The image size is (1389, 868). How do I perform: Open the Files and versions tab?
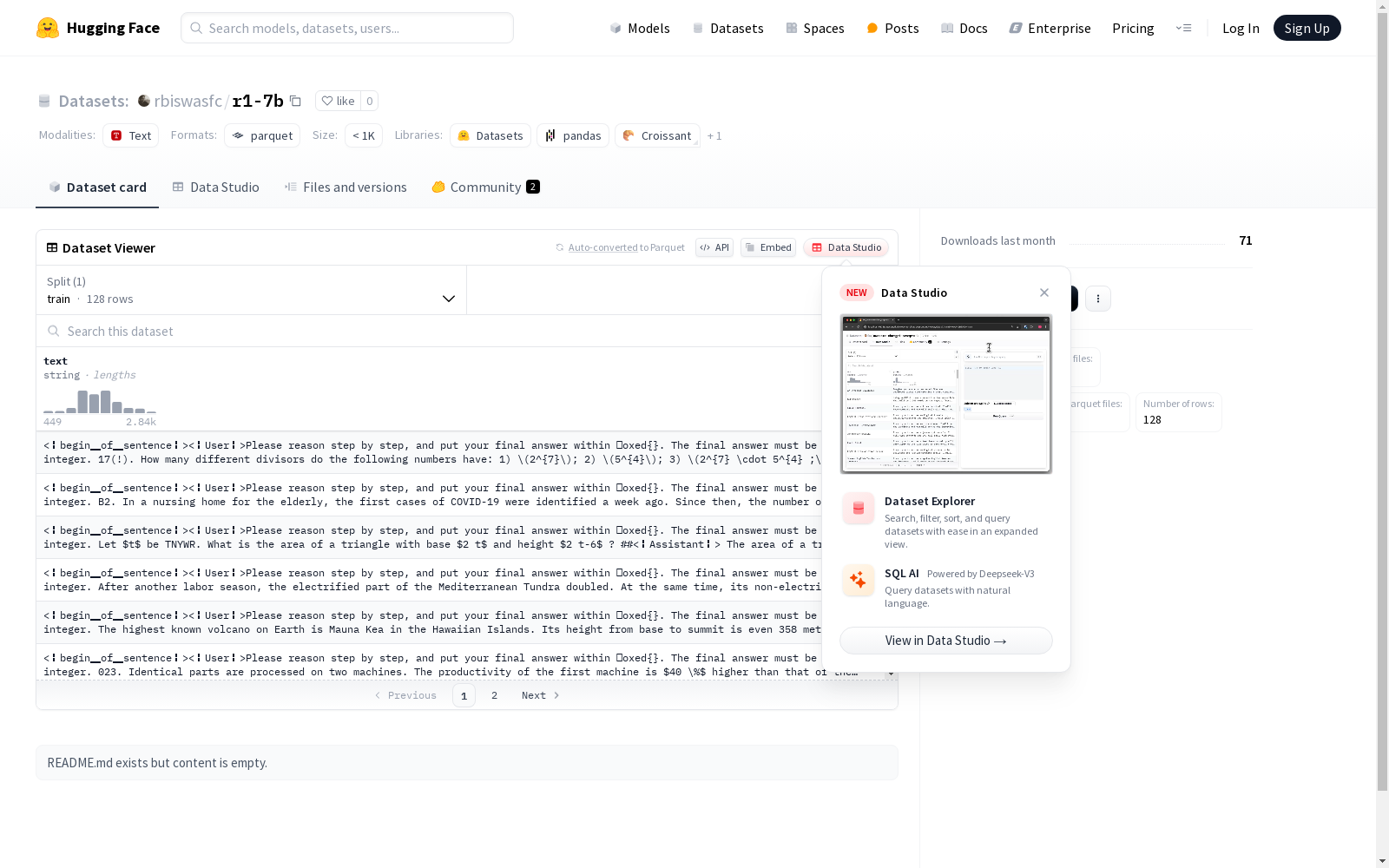[346, 187]
